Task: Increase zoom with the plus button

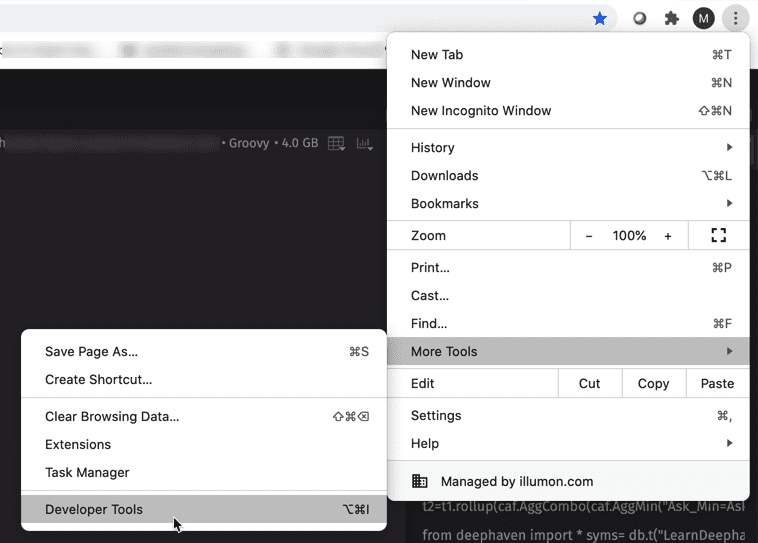Action: click(668, 236)
